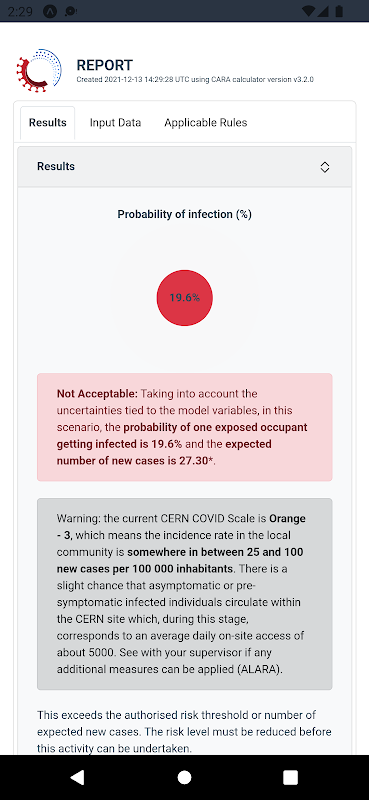Tap the Android home circle button
This screenshot has height=800, width=369.
[184, 777]
